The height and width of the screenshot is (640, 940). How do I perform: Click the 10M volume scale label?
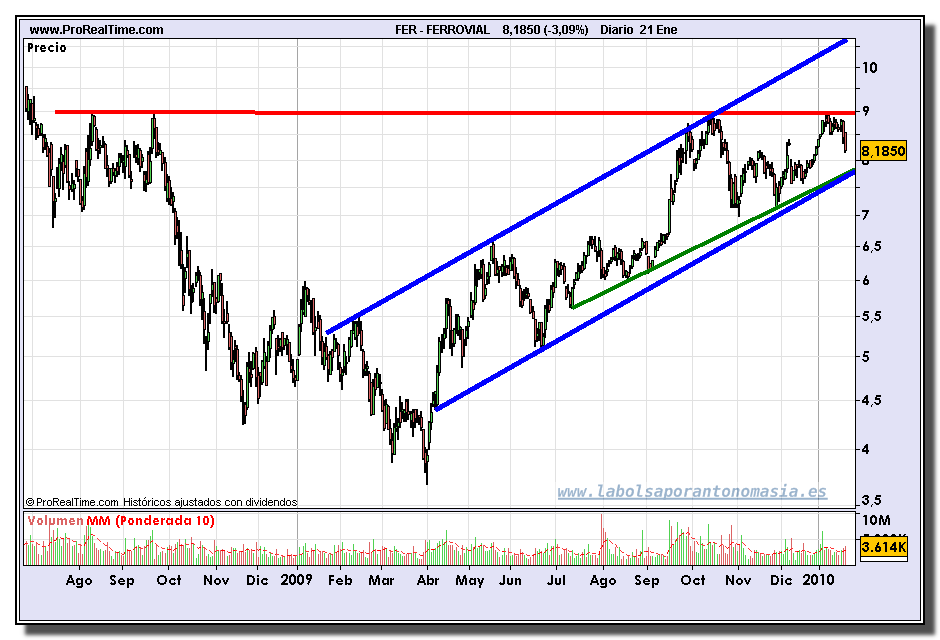[x=876, y=520]
